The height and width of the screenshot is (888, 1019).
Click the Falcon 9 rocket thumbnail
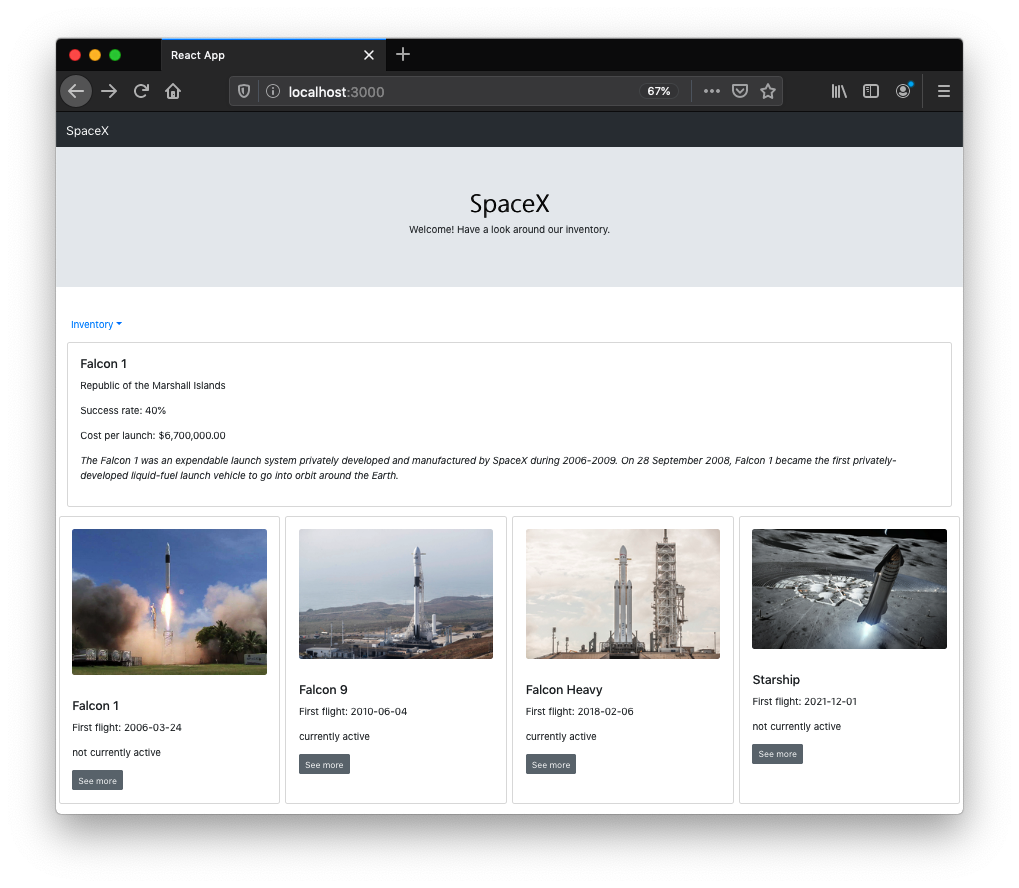(x=395, y=593)
